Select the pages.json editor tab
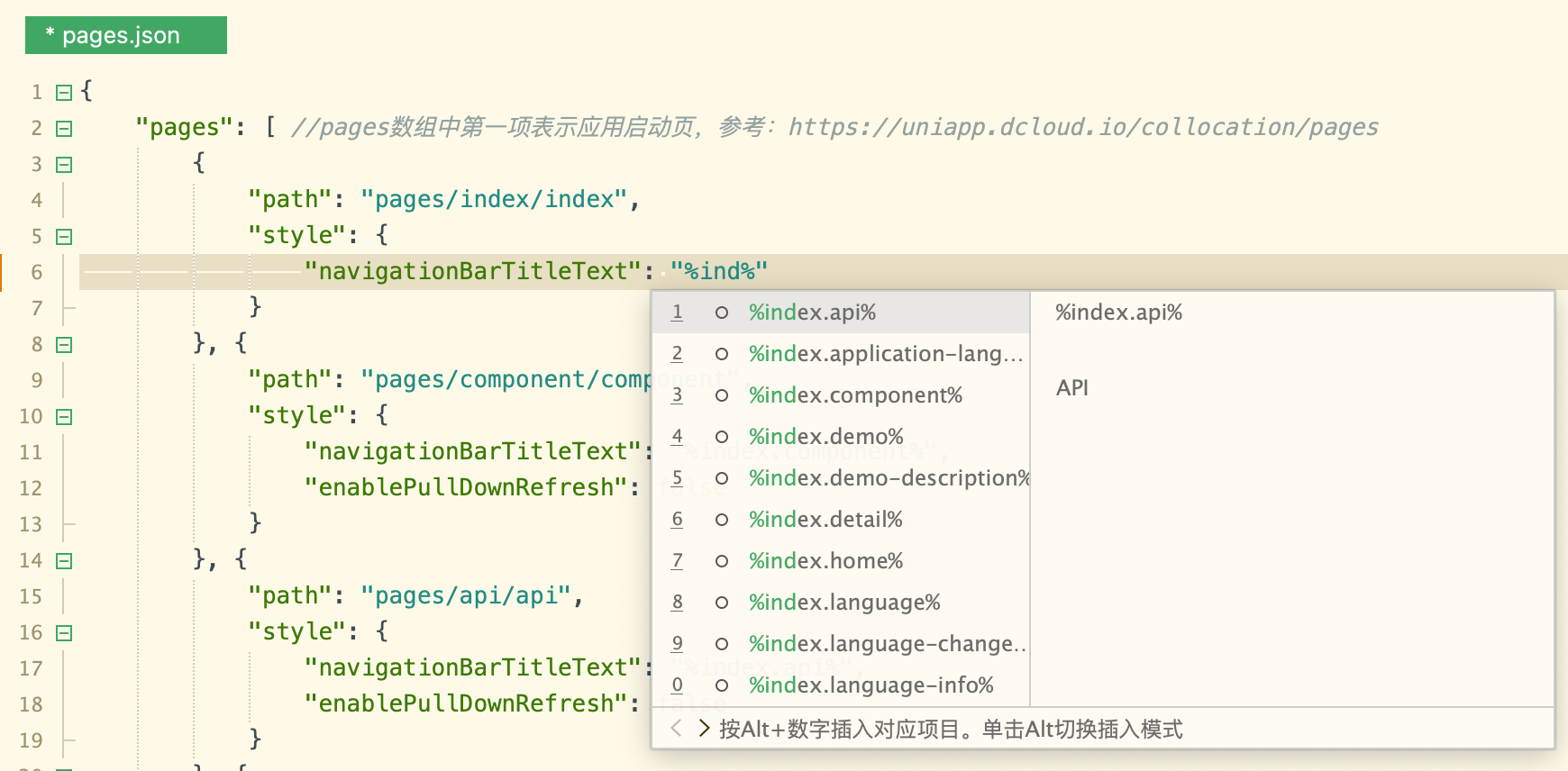Image resolution: width=1568 pixels, height=771 pixels. 125,35
